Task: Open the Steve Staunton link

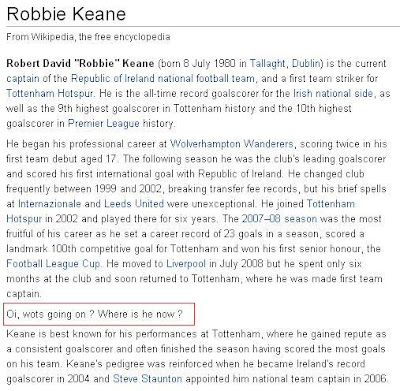Action: click(147, 379)
